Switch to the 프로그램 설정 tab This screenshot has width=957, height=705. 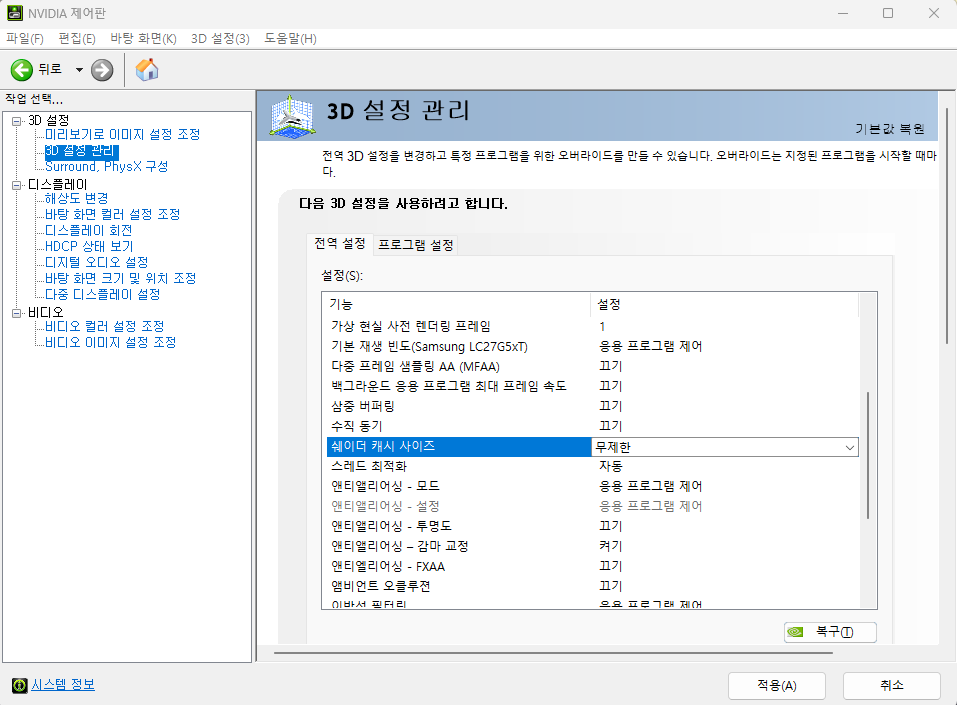tap(416, 245)
